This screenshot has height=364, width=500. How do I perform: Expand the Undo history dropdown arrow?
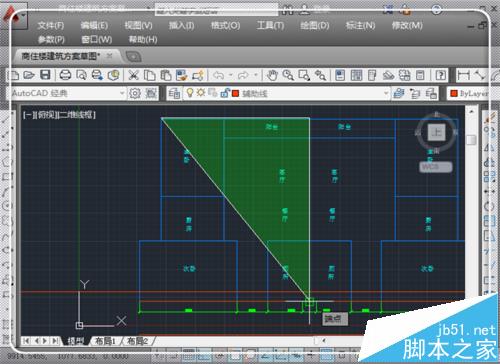(x=230, y=75)
